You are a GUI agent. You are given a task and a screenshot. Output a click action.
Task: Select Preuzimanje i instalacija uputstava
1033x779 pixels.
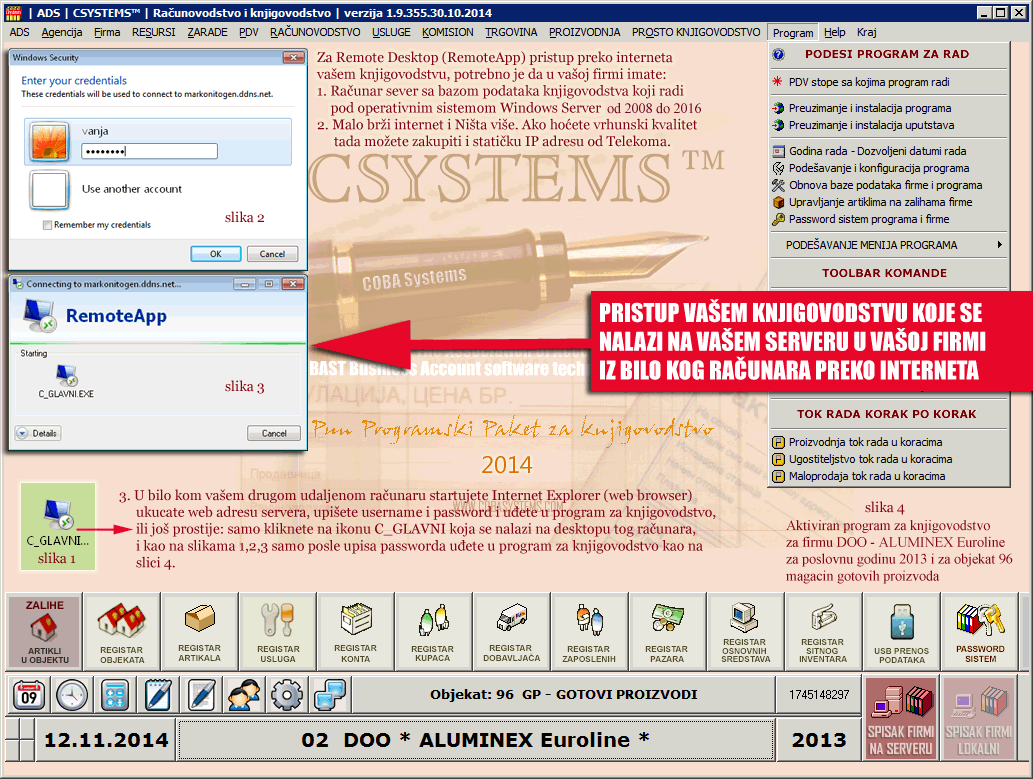(x=889, y=125)
